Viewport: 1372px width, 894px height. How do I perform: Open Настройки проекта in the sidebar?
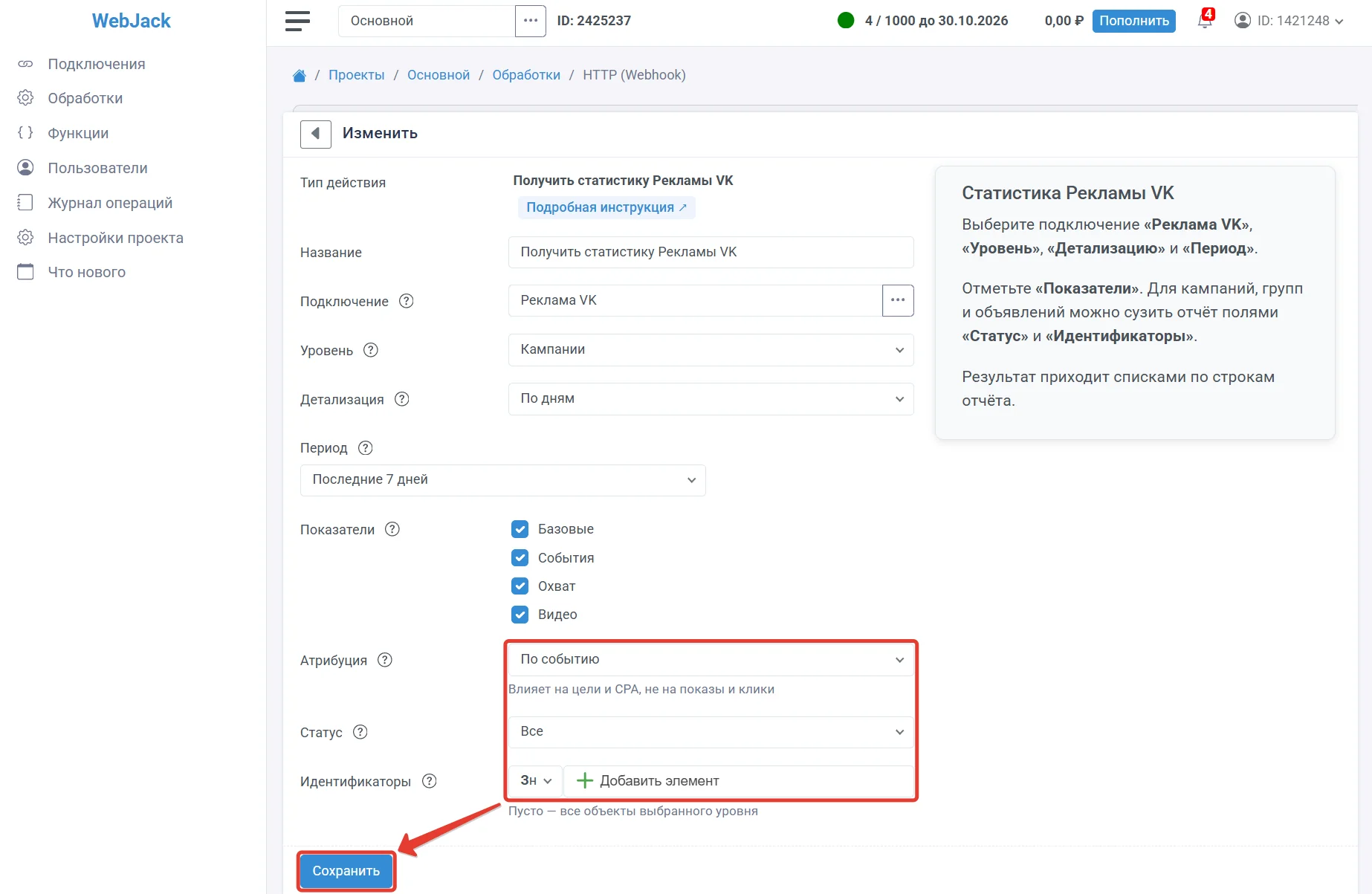pyautogui.click(x=115, y=238)
